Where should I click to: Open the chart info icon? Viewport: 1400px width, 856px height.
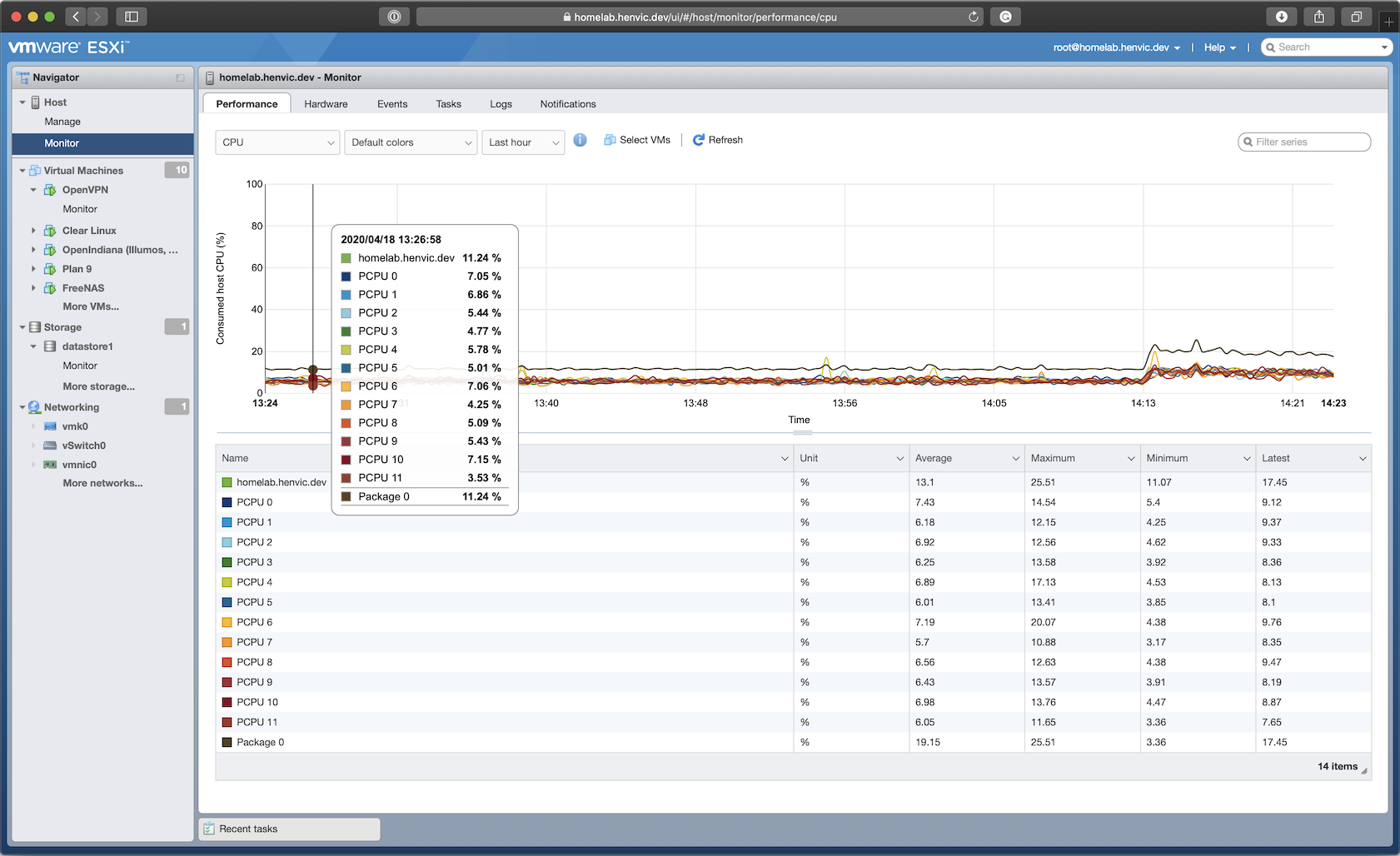coord(580,140)
